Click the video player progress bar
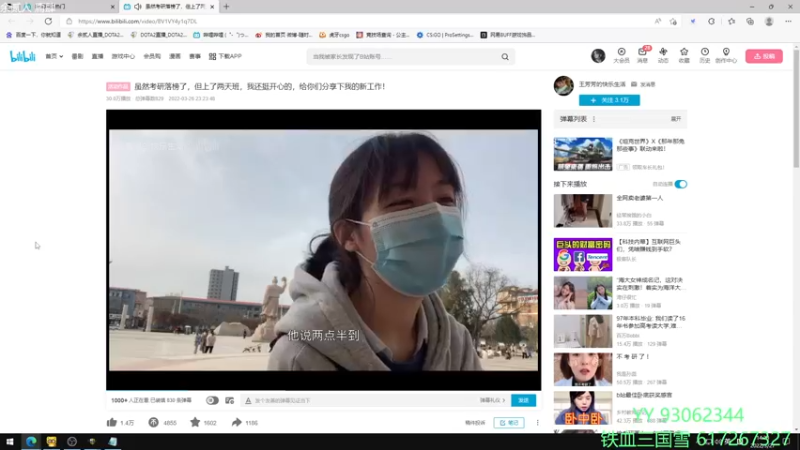The image size is (800, 450). click(x=323, y=390)
